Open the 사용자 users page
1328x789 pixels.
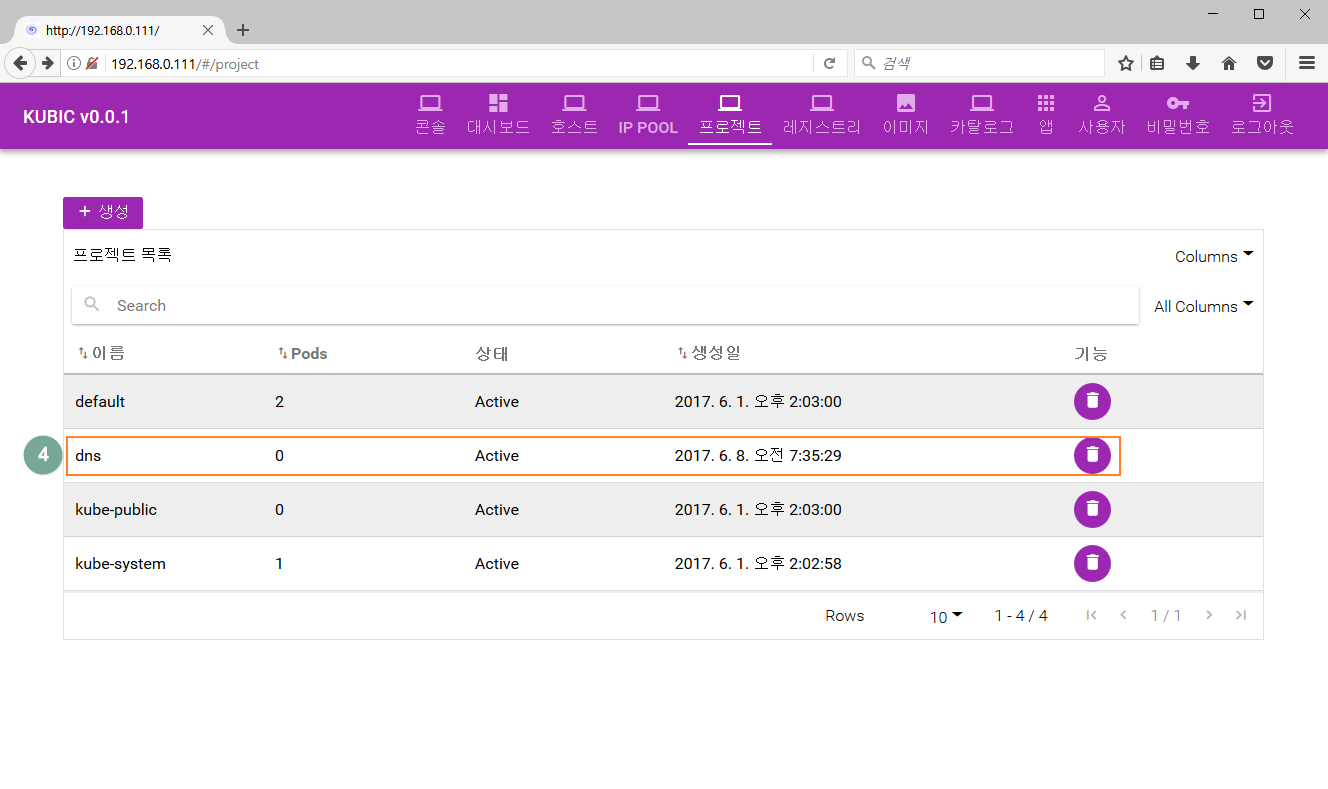click(x=1102, y=115)
